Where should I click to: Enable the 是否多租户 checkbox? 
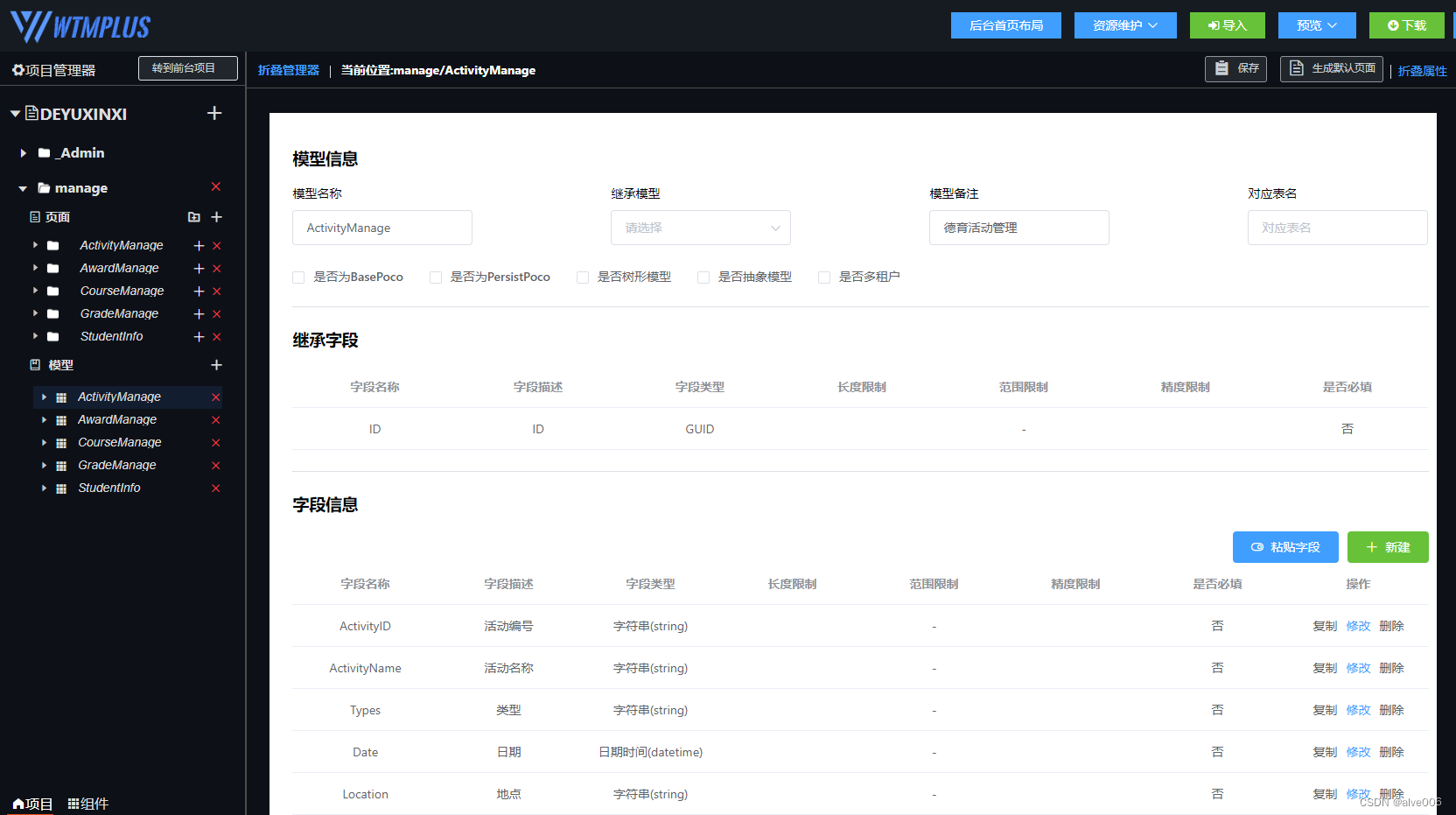tap(823, 277)
